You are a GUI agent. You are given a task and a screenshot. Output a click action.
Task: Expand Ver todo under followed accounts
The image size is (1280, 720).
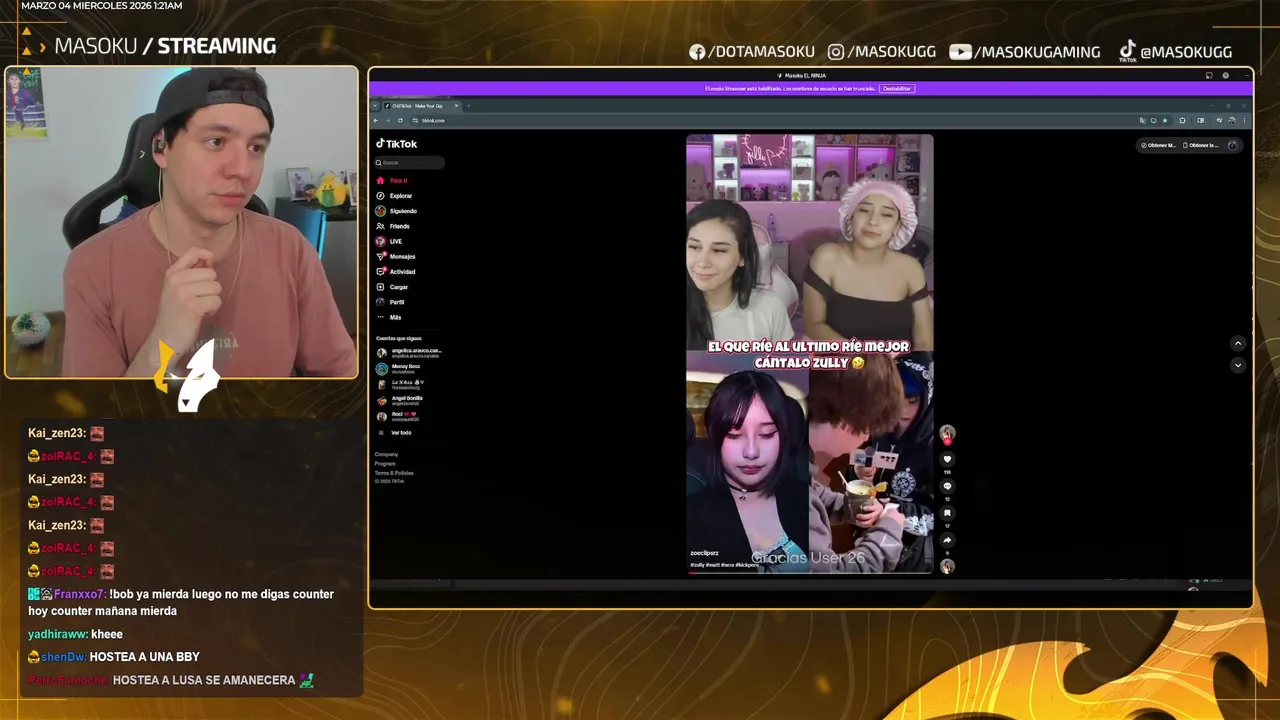pyautogui.click(x=394, y=433)
